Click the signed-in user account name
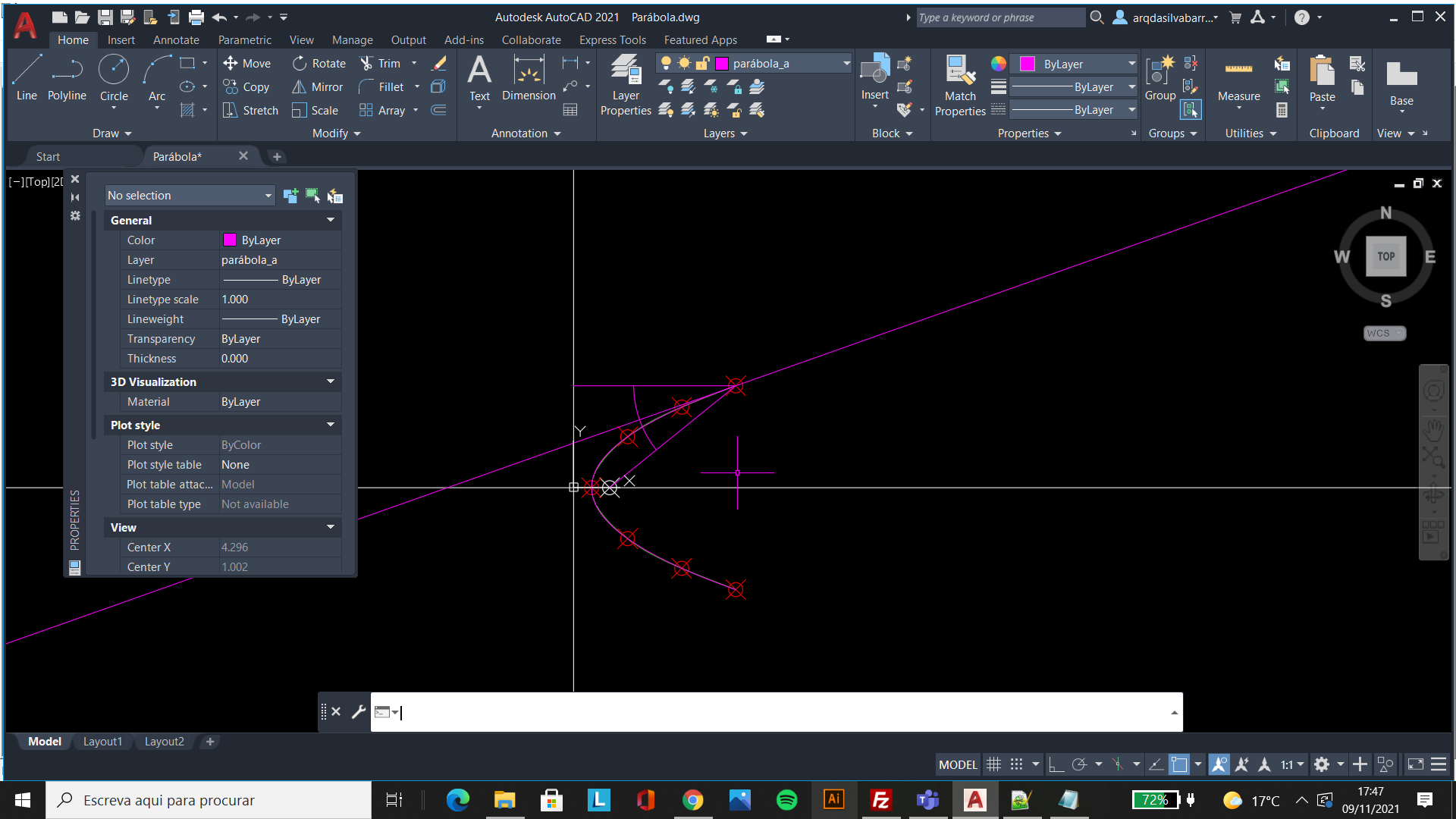This screenshot has width=1456, height=819. 1175,17
